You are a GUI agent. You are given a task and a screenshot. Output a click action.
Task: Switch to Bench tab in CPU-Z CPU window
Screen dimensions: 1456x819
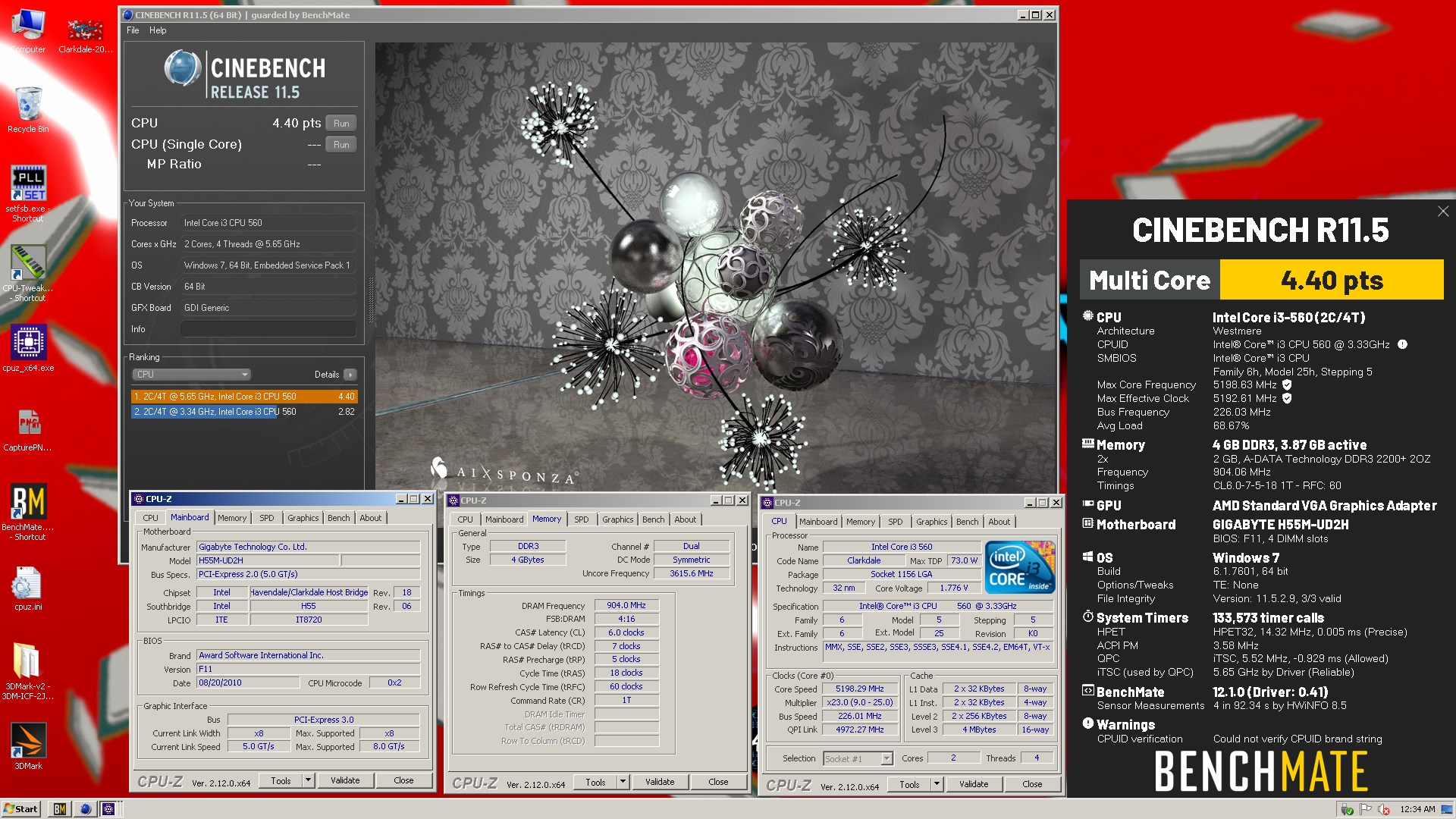coord(967,522)
